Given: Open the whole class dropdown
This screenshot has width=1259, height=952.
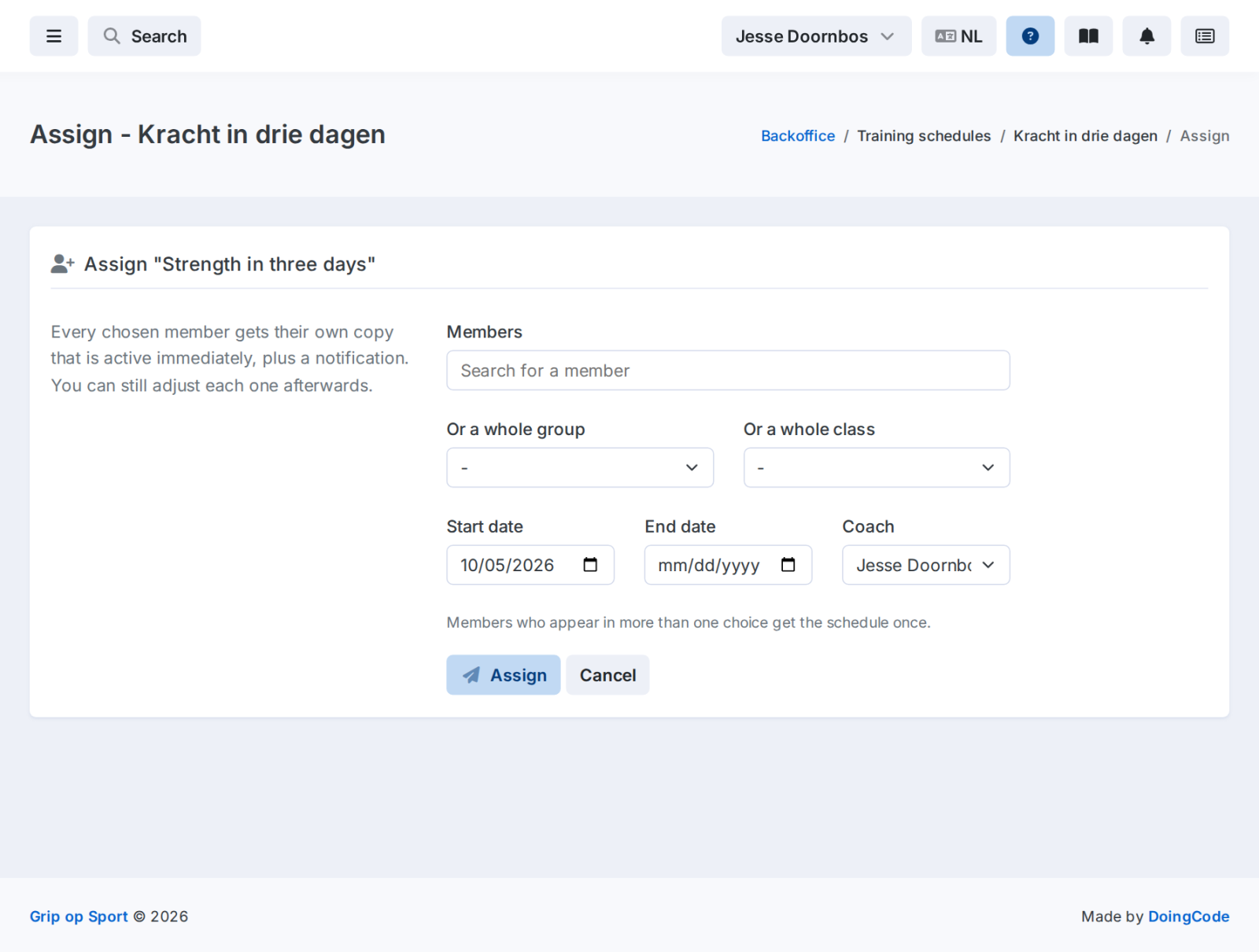Looking at the screenshot, I should tap(877, 467).
